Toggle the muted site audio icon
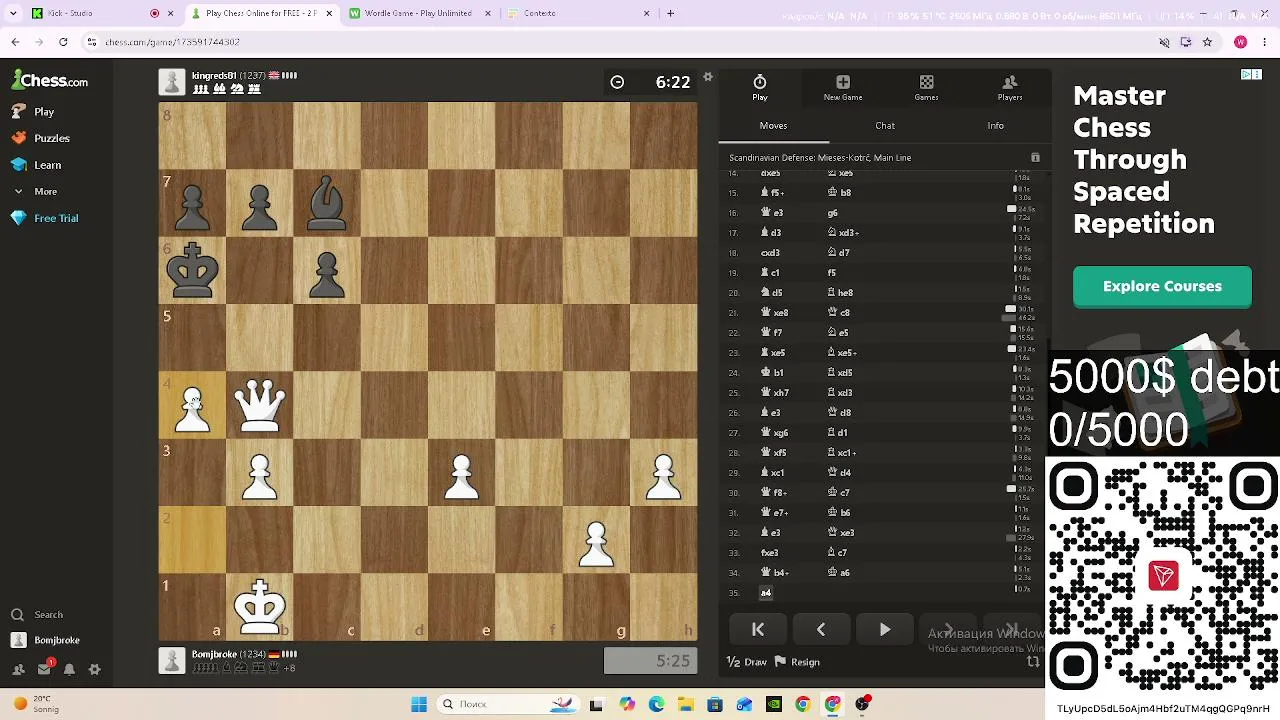 (1164, 42)
